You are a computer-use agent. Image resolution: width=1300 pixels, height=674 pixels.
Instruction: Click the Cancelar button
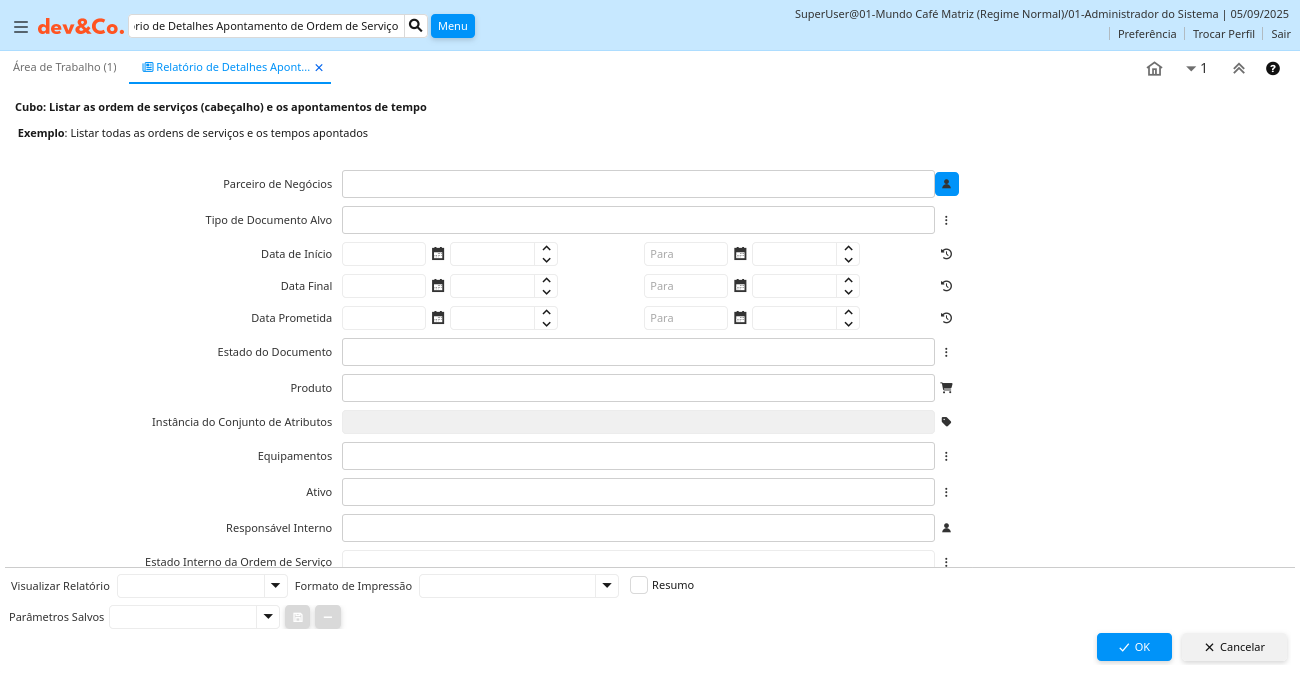tap(1234, 647)
